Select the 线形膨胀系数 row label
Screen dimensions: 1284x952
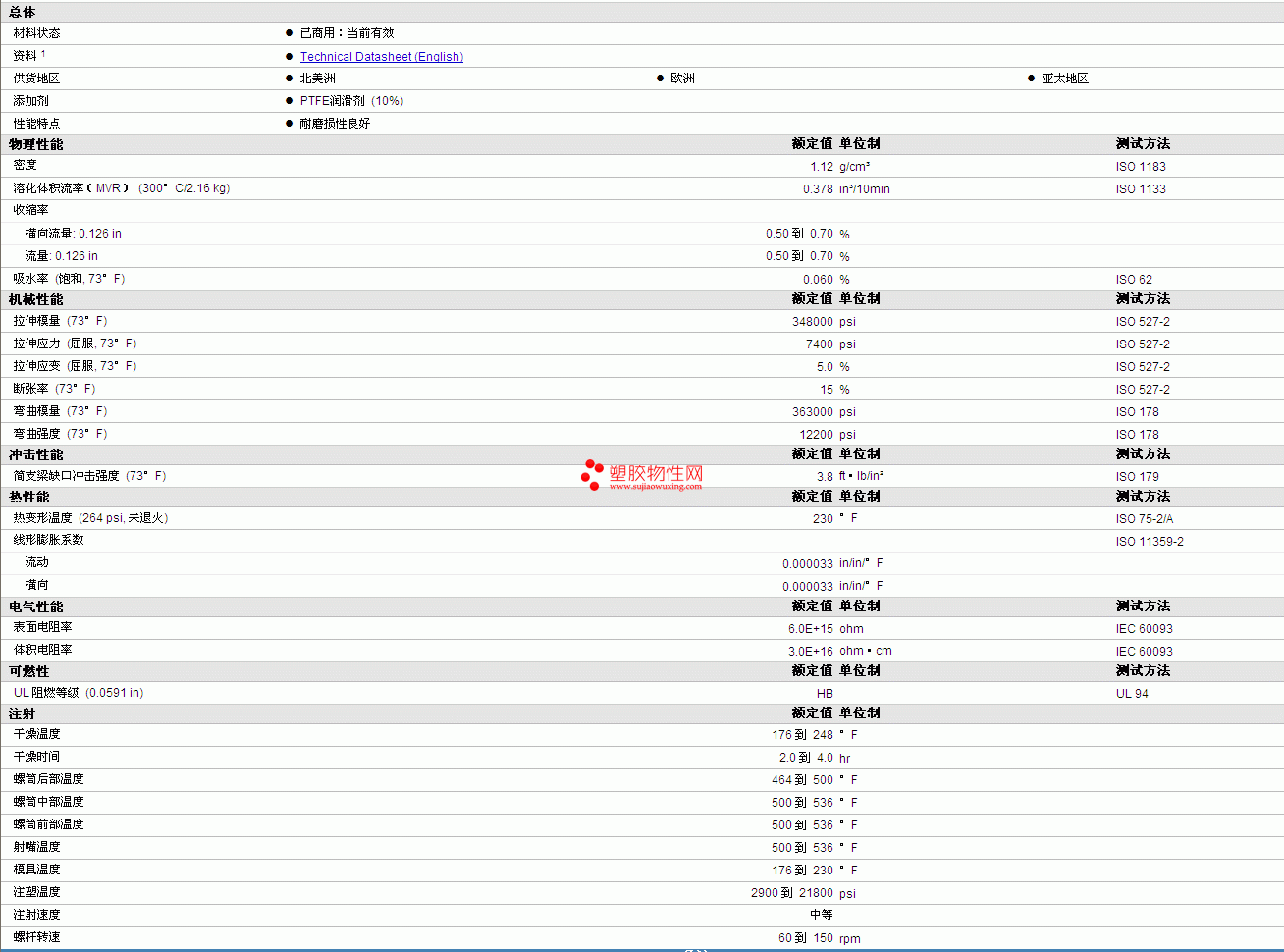point(48,540)
